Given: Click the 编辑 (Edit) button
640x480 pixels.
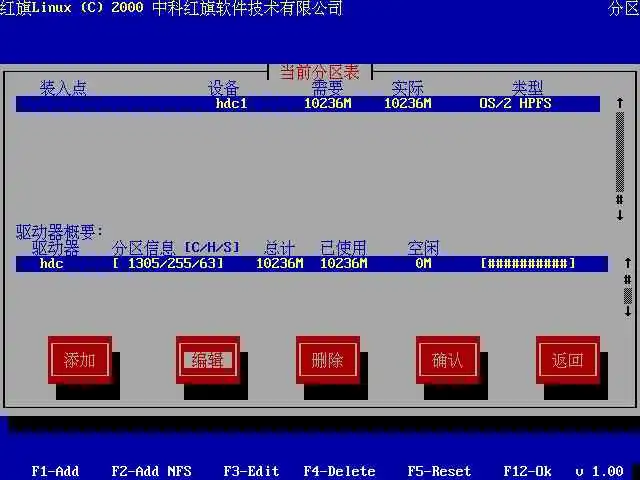Looking at the screenshot, I should pyautogui.click(x=208, y=360).
